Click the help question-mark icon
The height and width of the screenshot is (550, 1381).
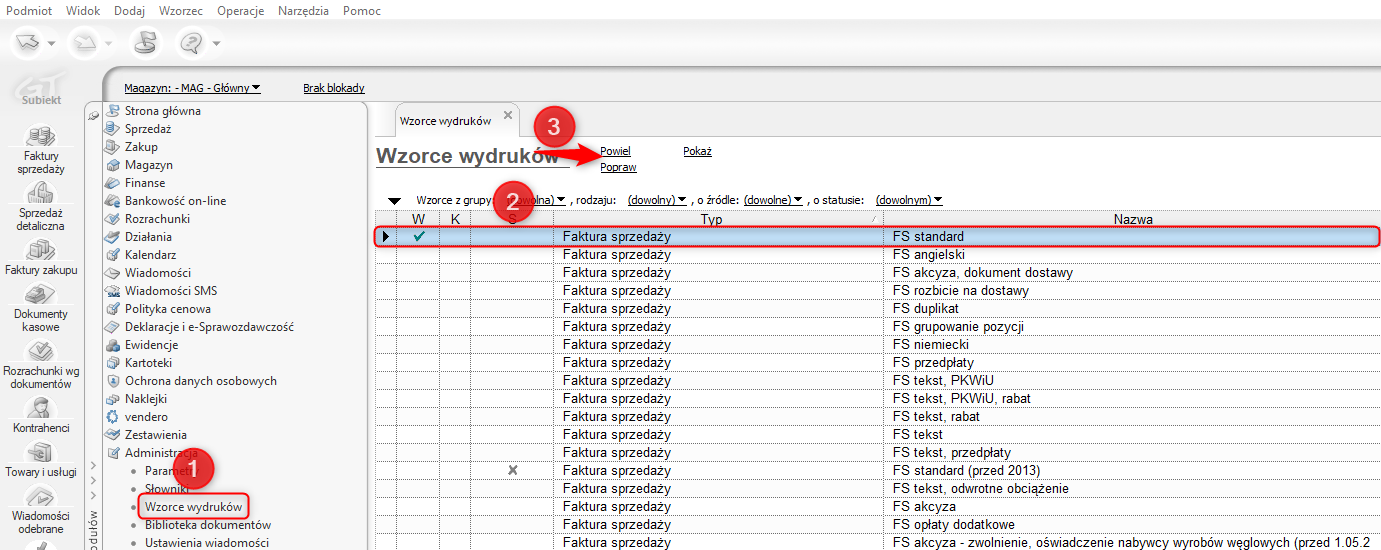click(x=191, y=43)
